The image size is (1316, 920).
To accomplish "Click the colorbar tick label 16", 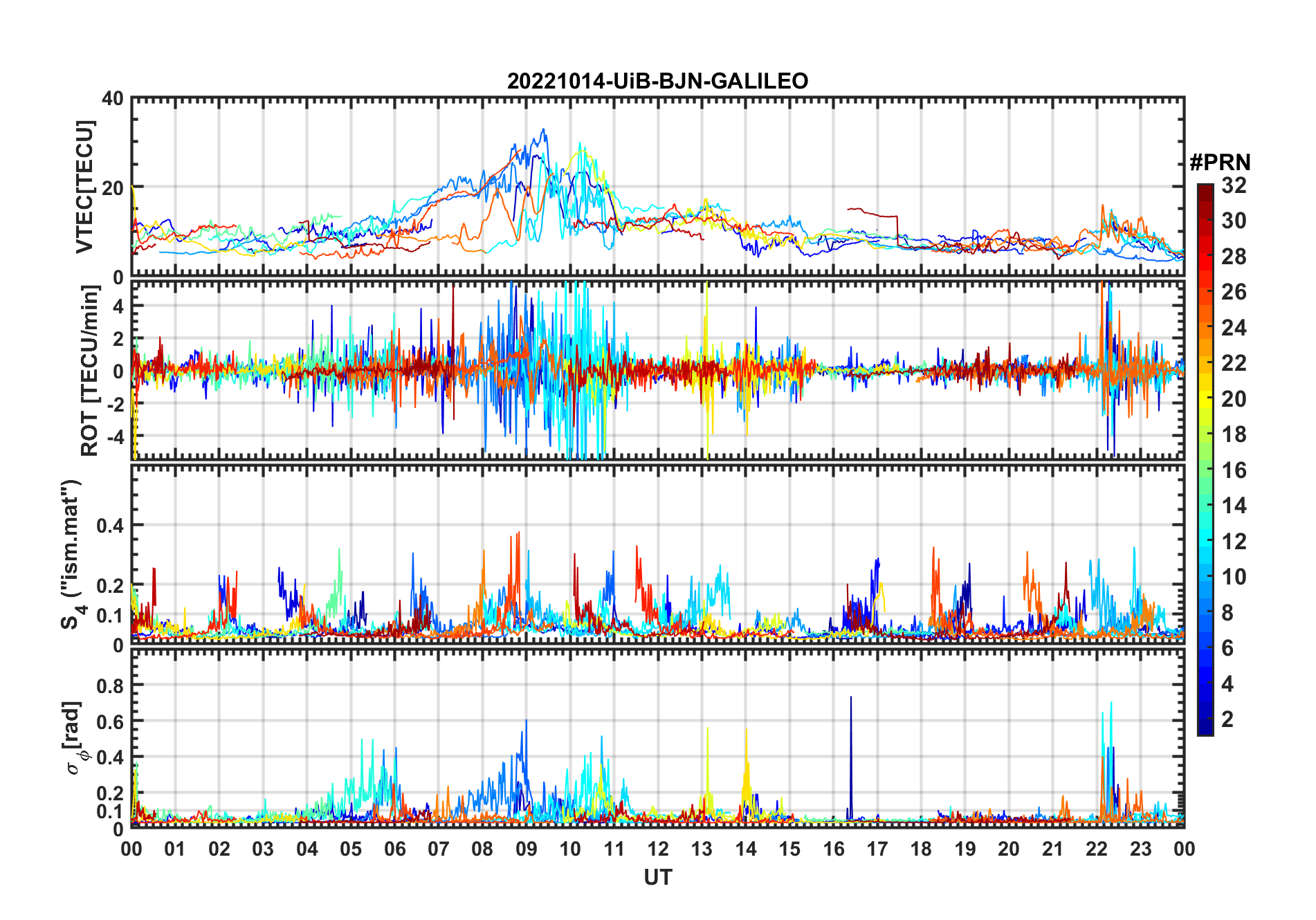I will 1234,470.
